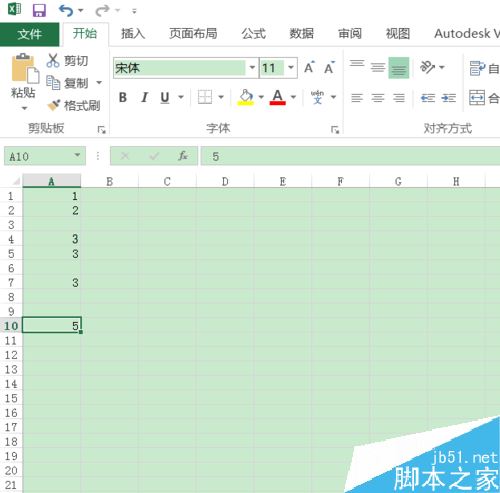Open the 文件 file tab
Viewport: 500px width, 493px height.
coord(30,34)
